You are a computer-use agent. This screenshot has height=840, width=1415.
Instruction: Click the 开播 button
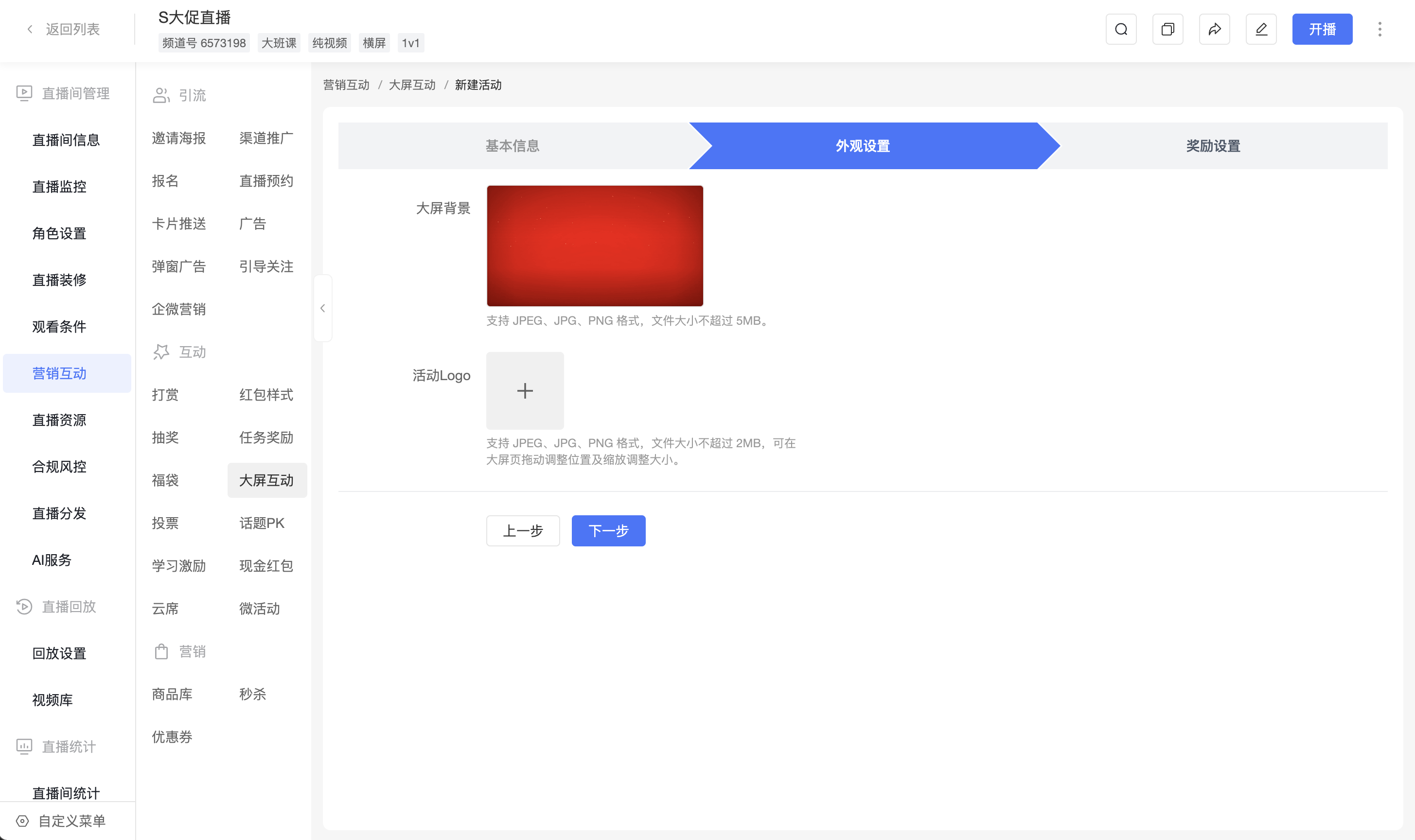coord(1322,29)
